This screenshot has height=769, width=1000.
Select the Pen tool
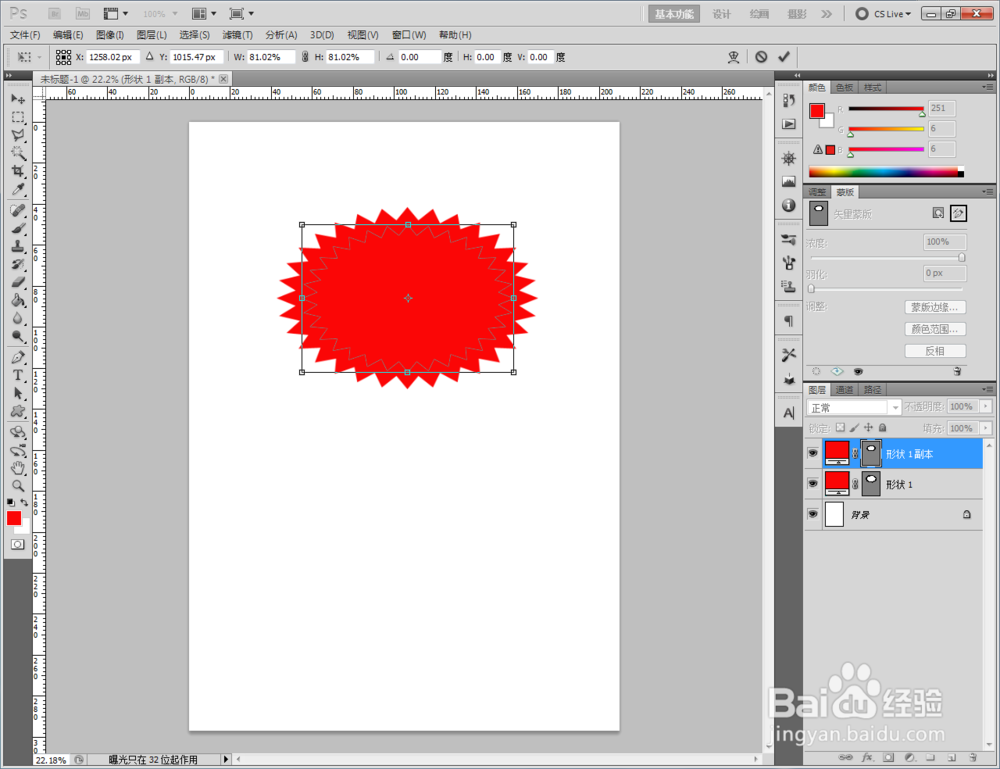(18, 358)
